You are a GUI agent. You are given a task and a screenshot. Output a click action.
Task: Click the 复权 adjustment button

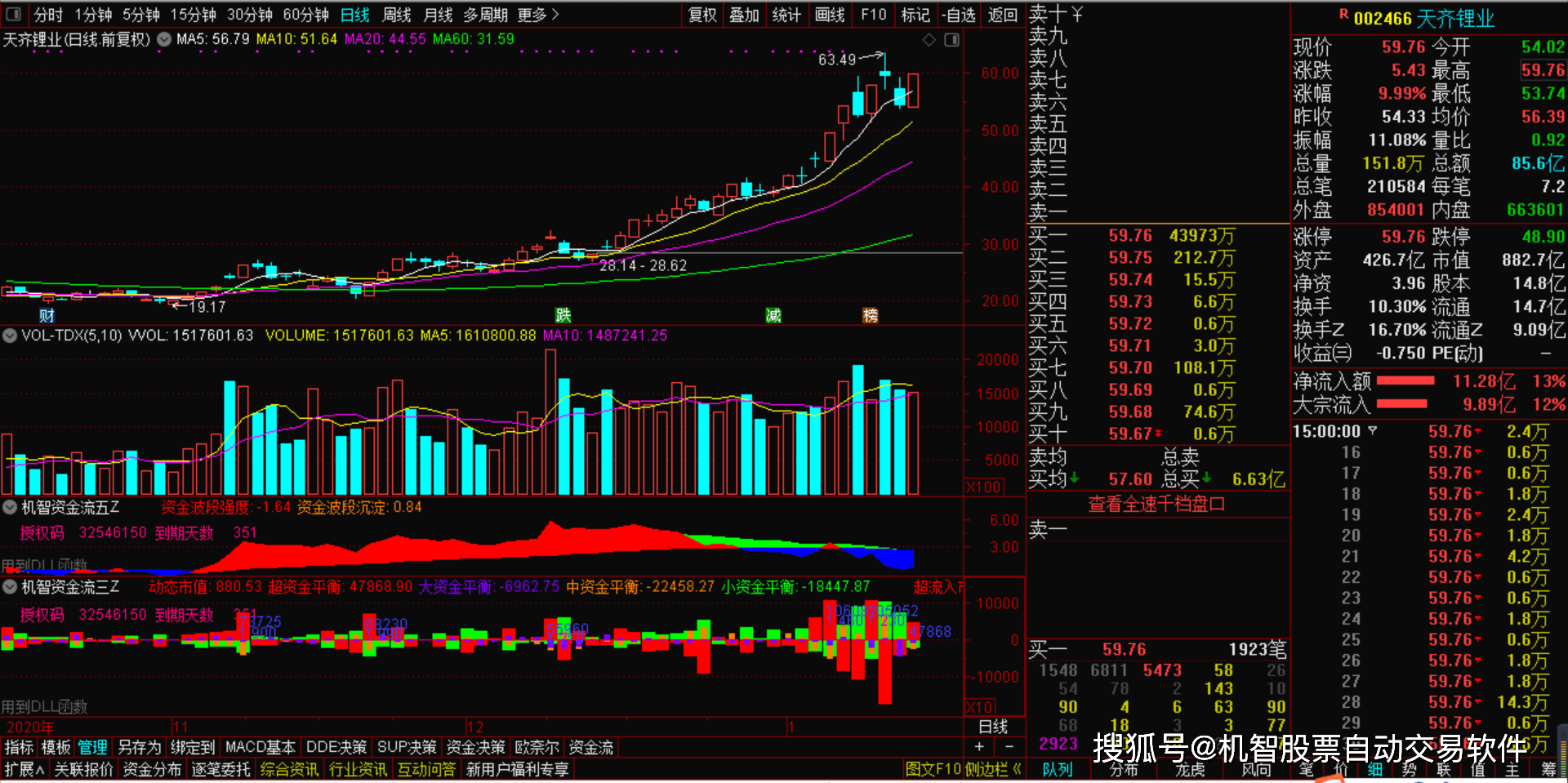point(702,15)
